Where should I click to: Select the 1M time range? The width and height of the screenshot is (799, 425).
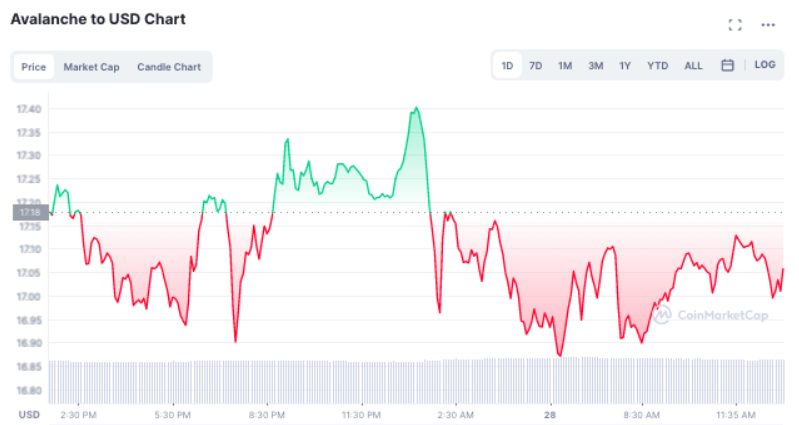(x=565, y=66)
